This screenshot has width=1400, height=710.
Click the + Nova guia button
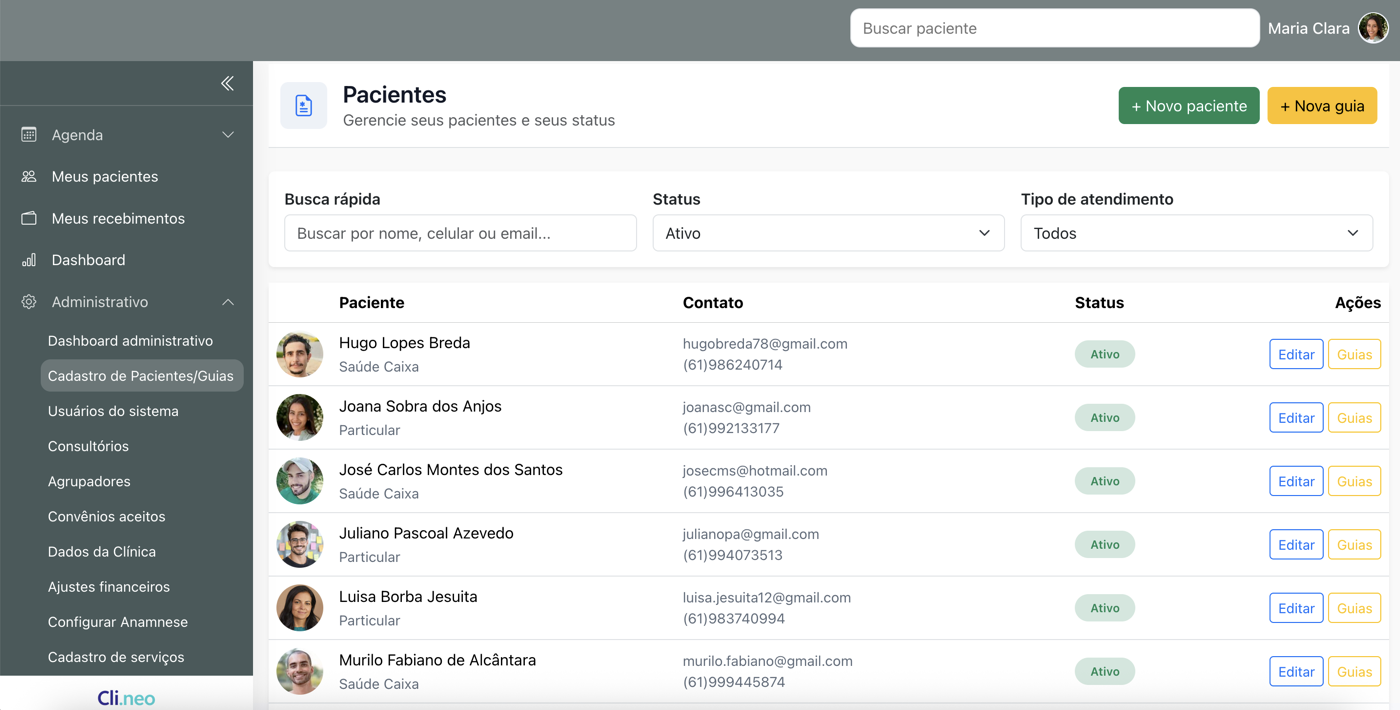point(1321,106)
